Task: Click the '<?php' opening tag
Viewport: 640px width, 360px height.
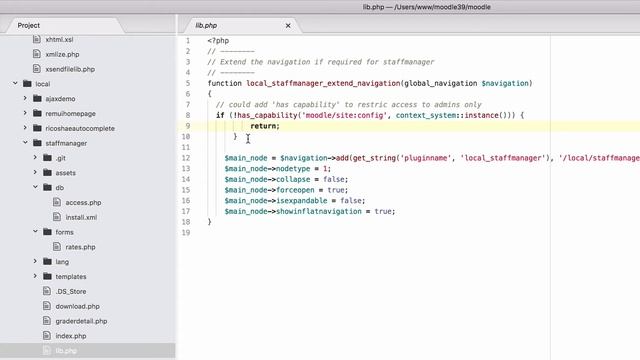Action: [x=218, y=40]
